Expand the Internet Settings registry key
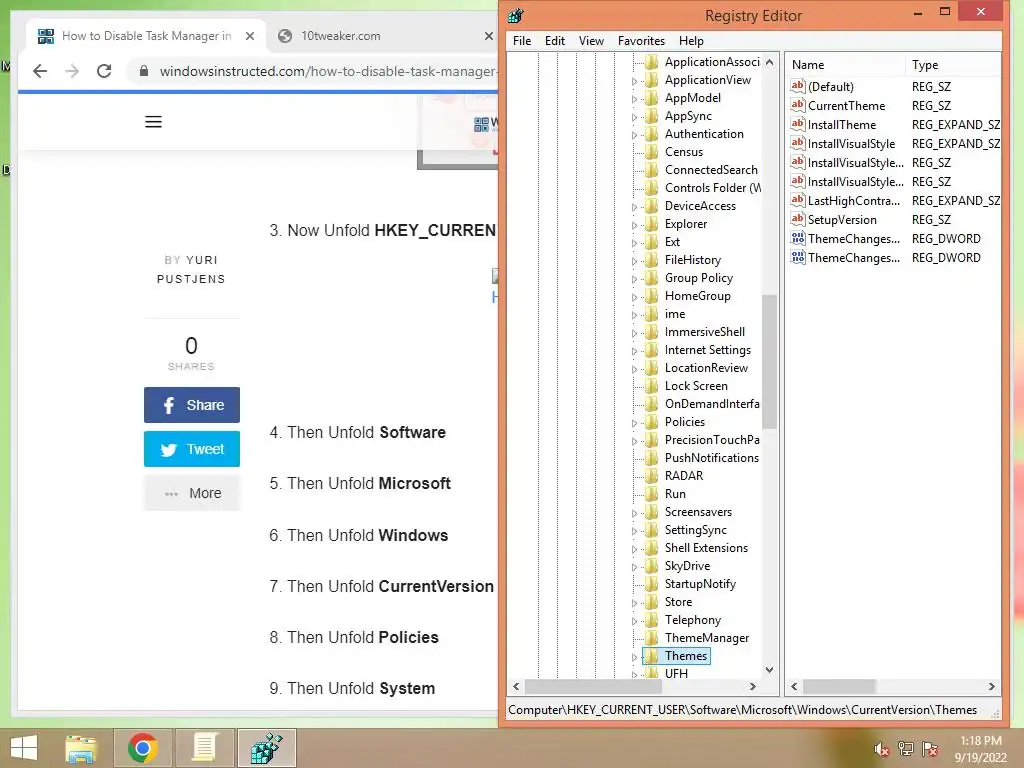Screen dimensions: 1024x768 [x=634, y=351]
